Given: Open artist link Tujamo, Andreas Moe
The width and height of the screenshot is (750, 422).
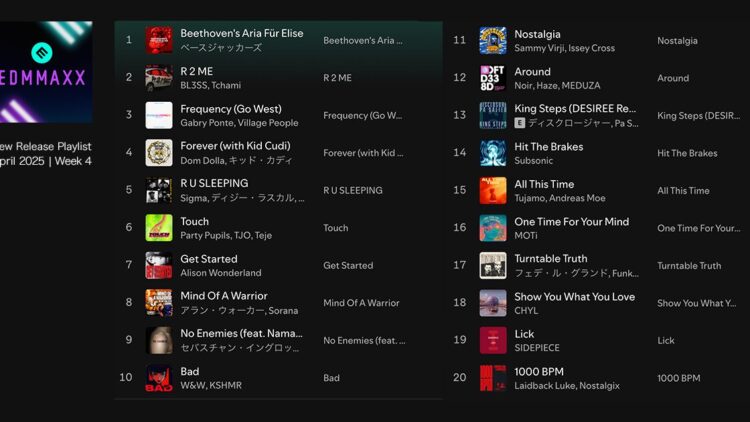Looking at the screenshot, I should (560, 198).
